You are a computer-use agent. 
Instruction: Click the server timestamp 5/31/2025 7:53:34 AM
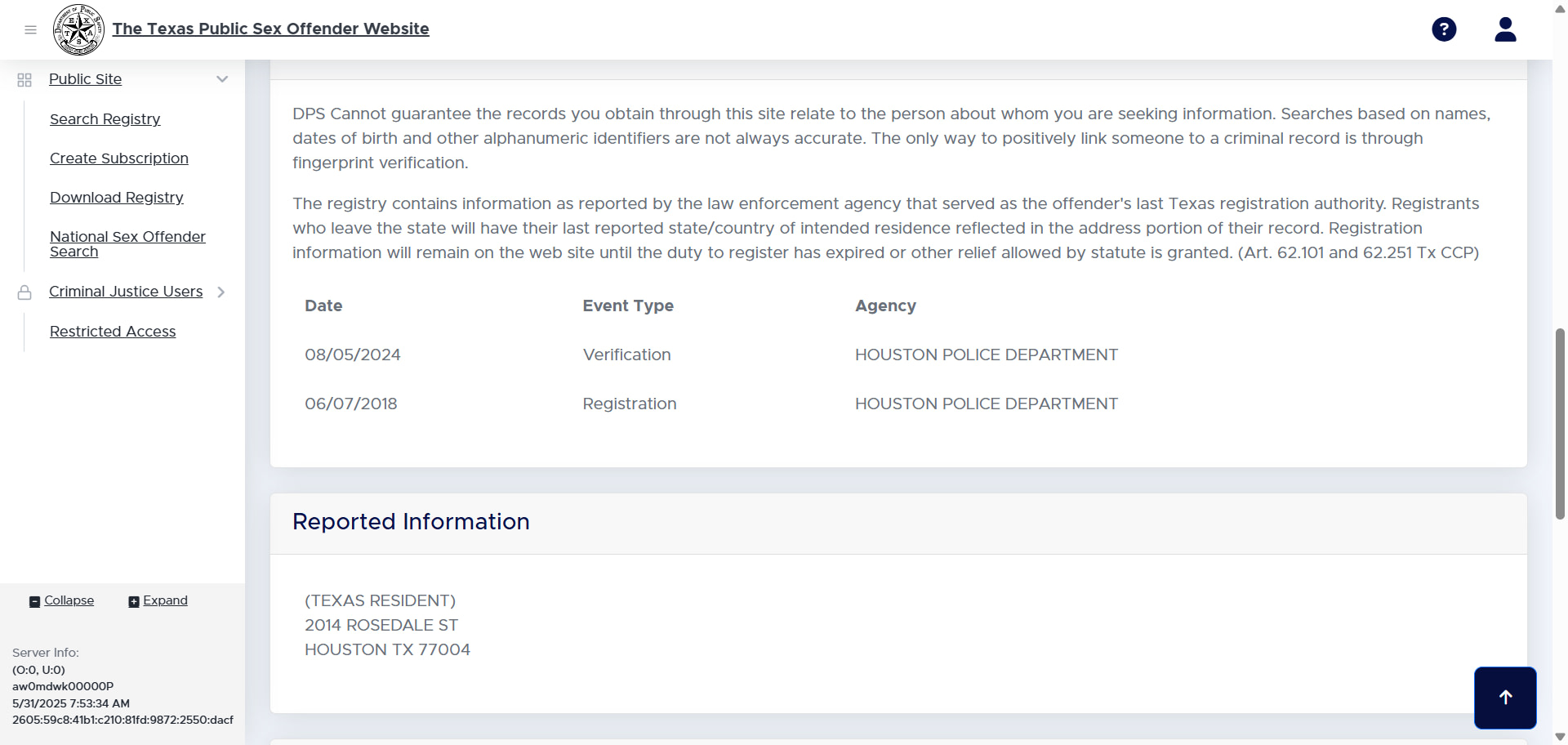(x=71, y=703)
